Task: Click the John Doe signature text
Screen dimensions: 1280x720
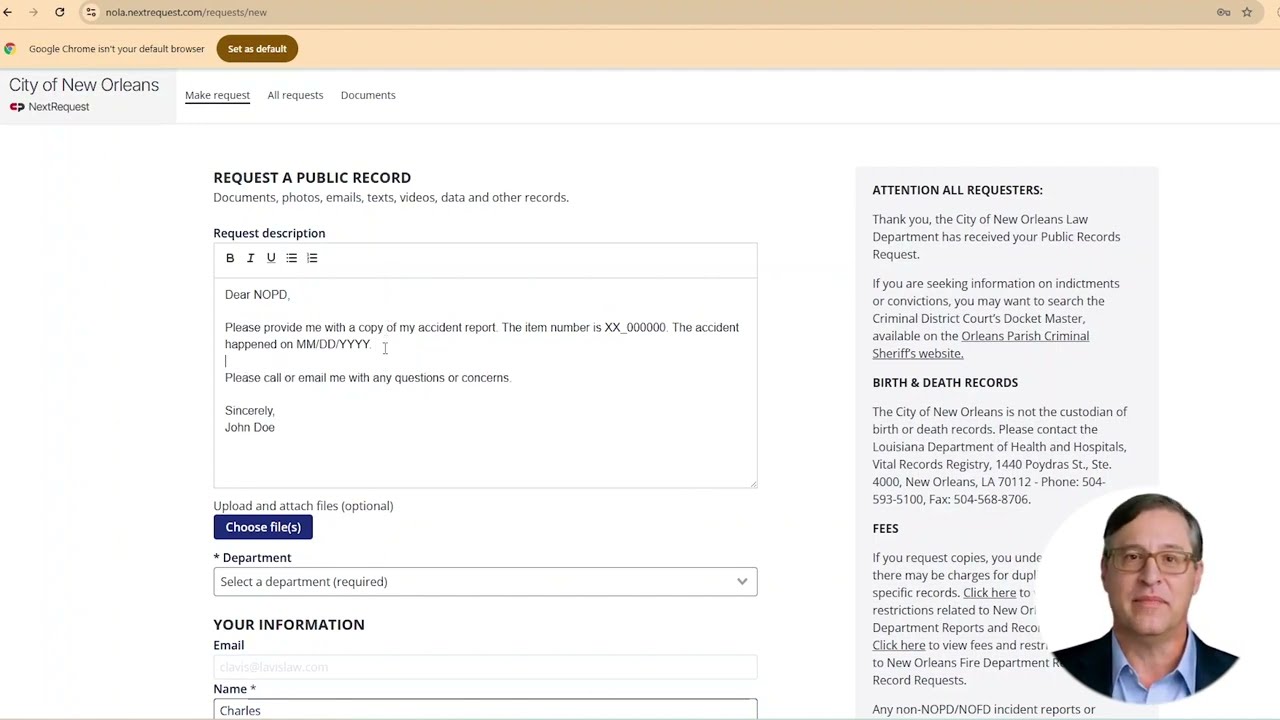Action: point(250,427)
